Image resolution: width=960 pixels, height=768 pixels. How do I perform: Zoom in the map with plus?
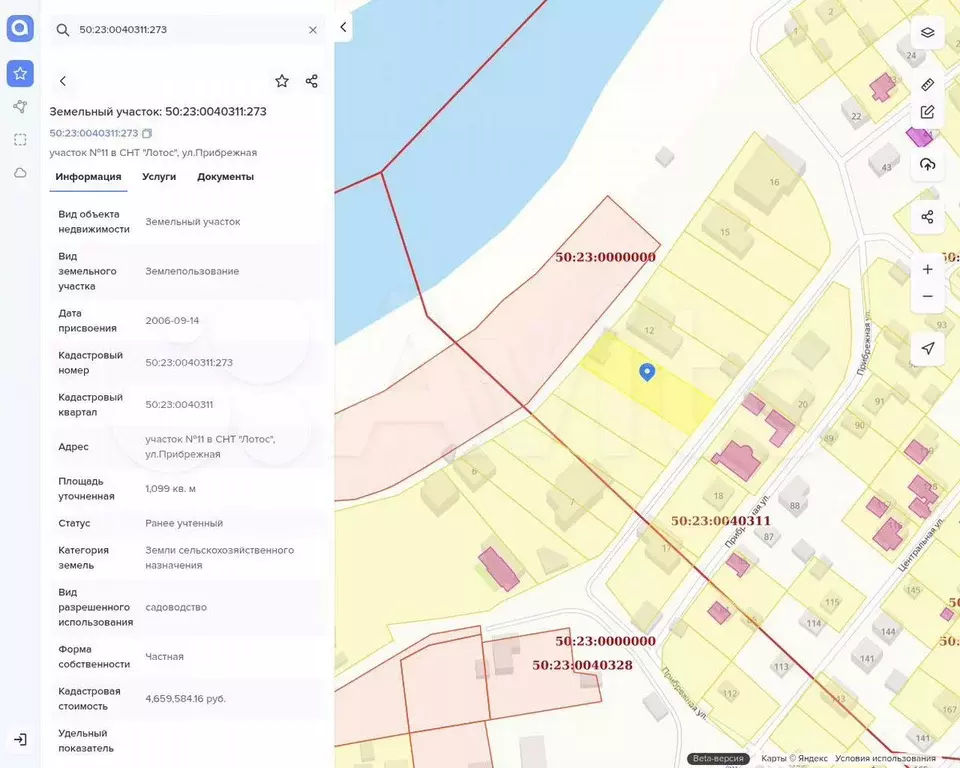pos(928,269)
